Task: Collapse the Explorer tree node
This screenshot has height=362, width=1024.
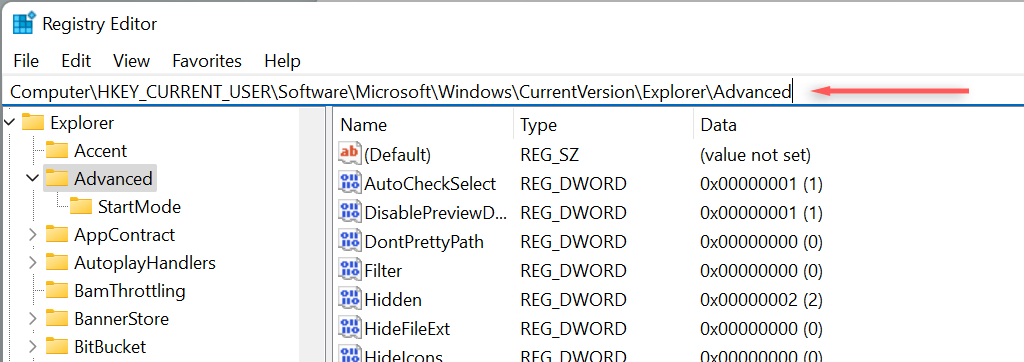Action: click(9, 123)
